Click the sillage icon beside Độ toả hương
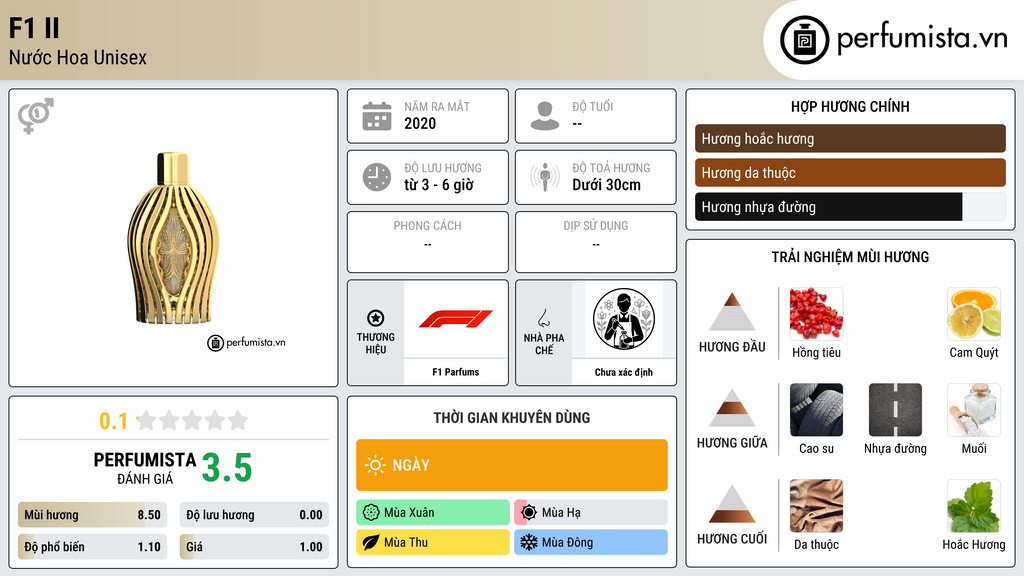1024x576 pixels. click(545, 177)
